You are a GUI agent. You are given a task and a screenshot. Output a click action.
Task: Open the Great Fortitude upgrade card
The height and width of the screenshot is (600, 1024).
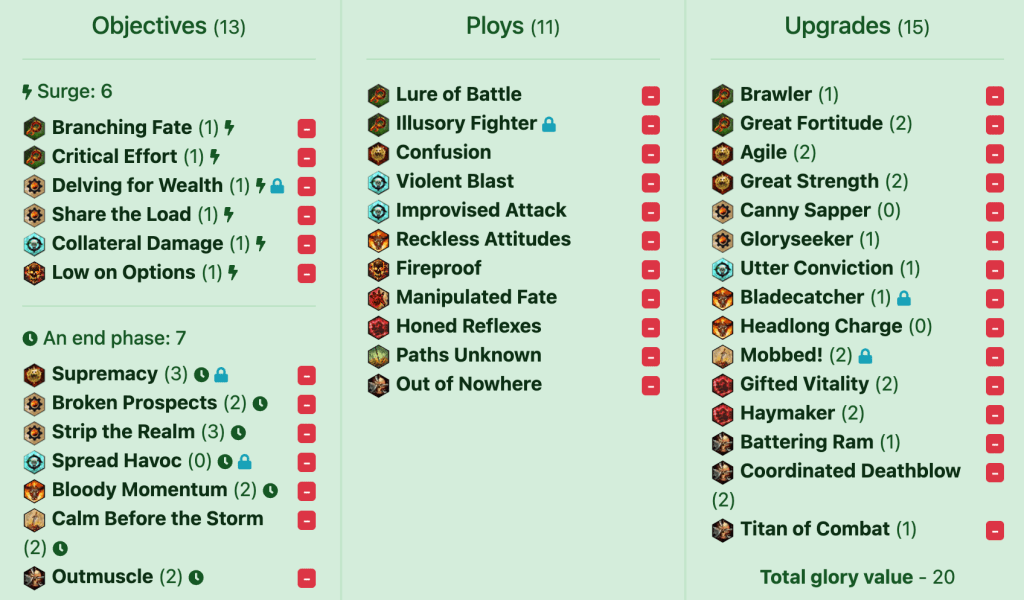(811, 123)
